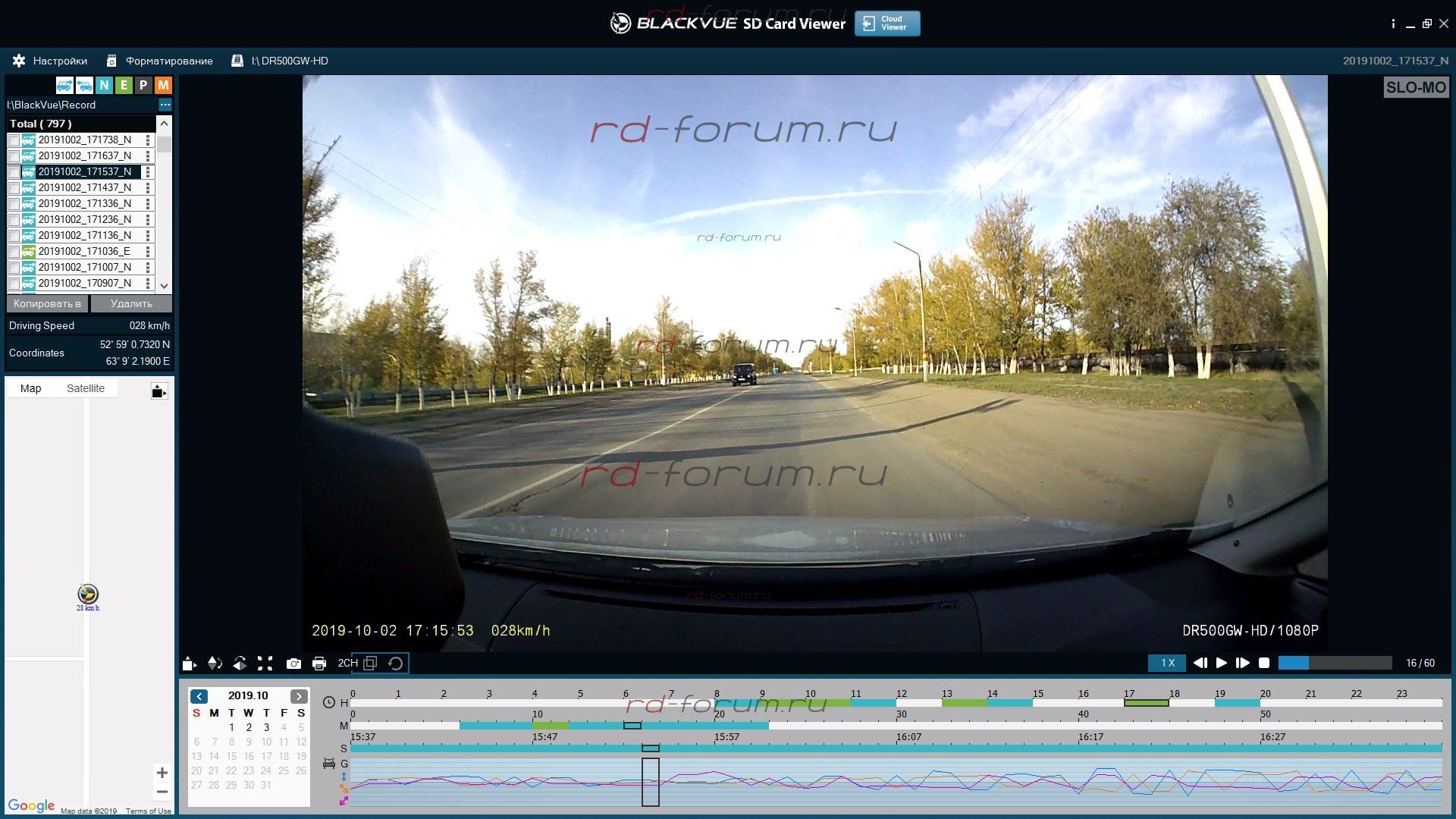
Task: Step forward one frame
Action: point(1242,663)
